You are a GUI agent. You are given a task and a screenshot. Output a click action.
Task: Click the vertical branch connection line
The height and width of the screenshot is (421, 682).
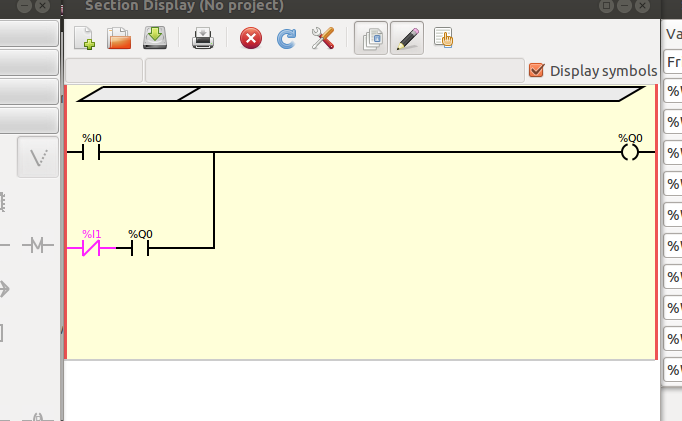tap(214, 200)
